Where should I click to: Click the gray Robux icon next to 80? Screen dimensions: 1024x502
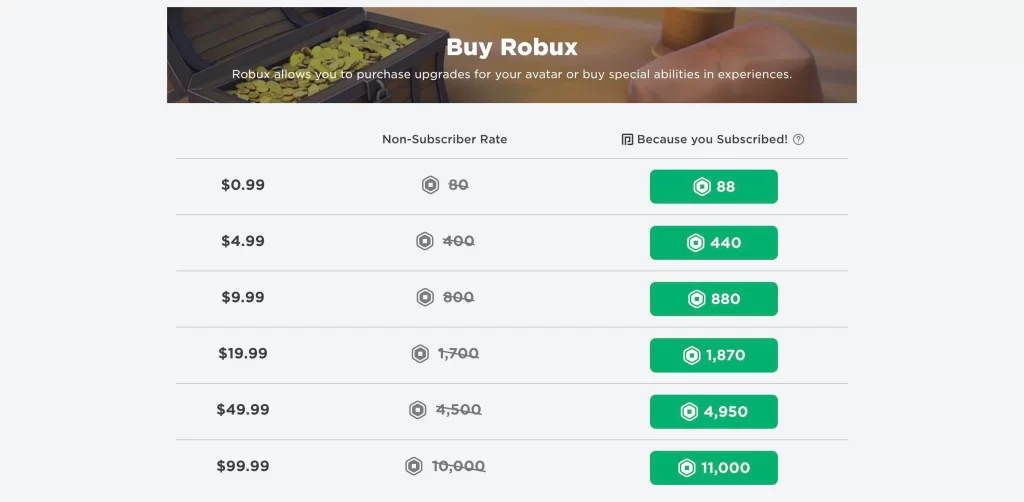tap(430, 185)
